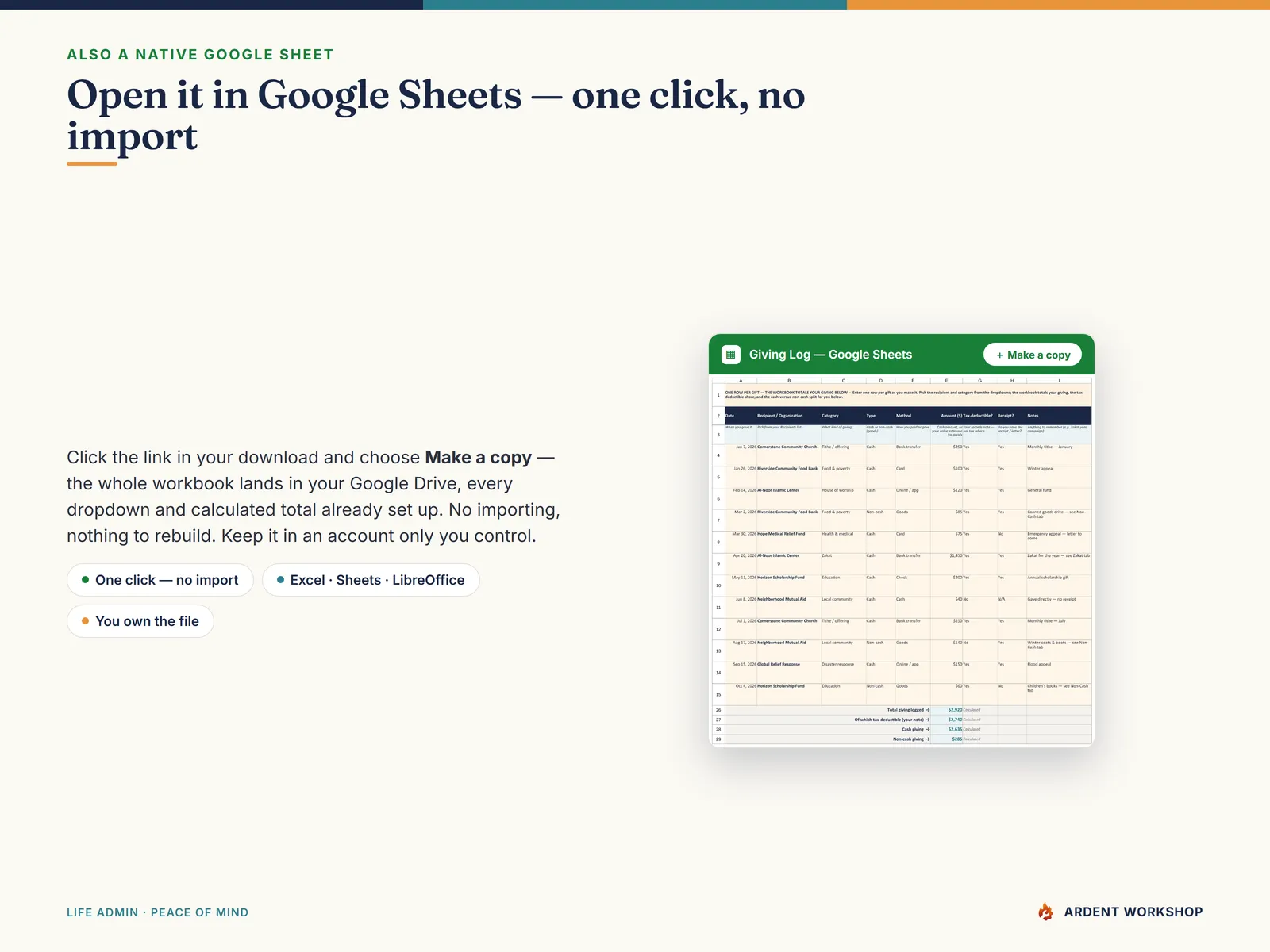Click the 'Category' header cell
The height and width of the screenshot is (952, 1270).
(x=843, y=416)
